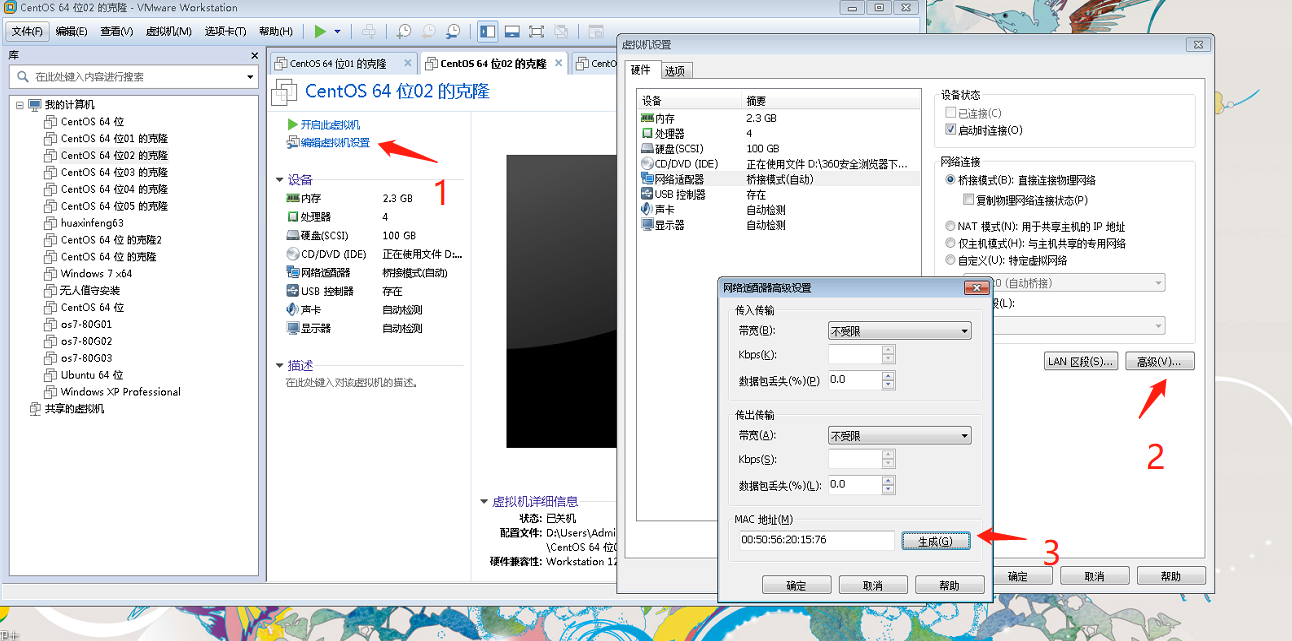Open the 文件(F) menu
Image resolution: width=1292 pixels, height=641 pixels.
point(27,31)
